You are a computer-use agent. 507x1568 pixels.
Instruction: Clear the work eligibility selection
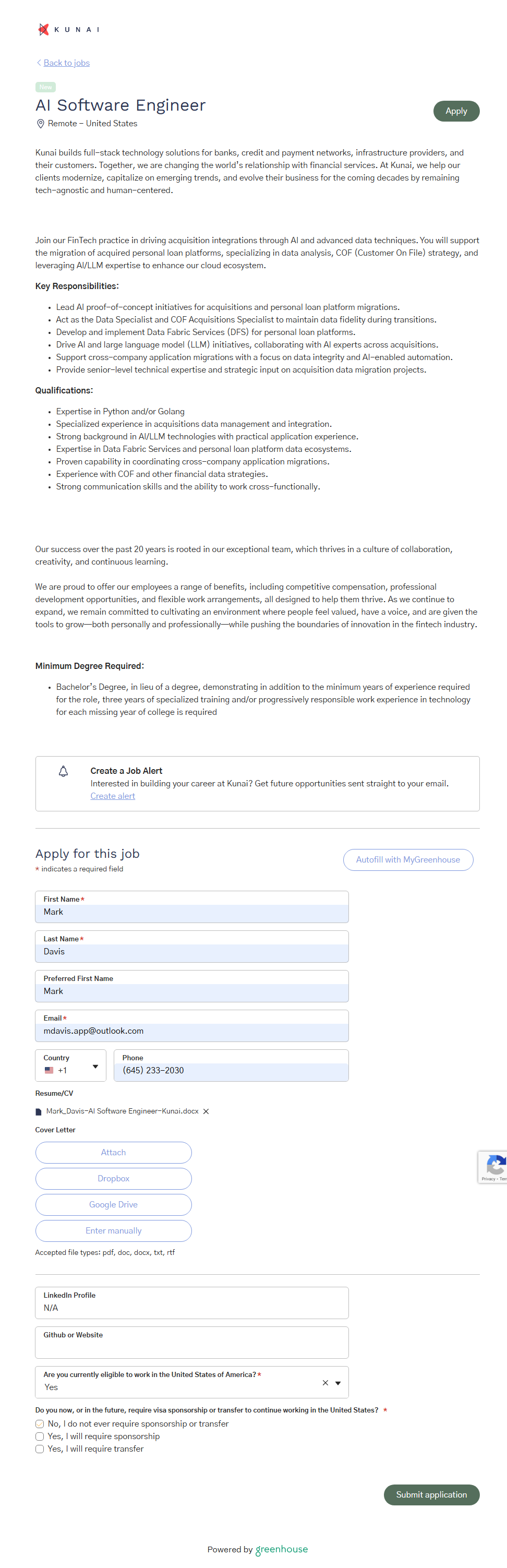click(325, 1382)
